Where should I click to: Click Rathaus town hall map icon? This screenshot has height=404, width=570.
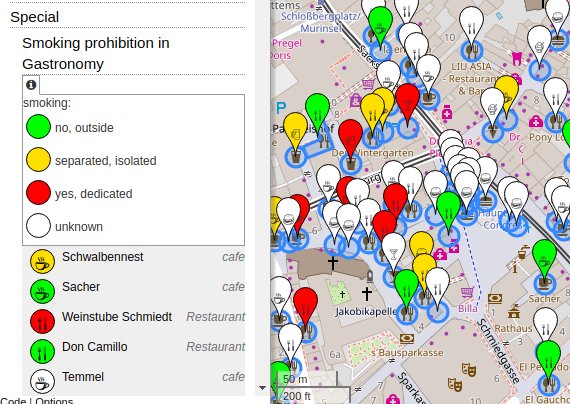514,312
